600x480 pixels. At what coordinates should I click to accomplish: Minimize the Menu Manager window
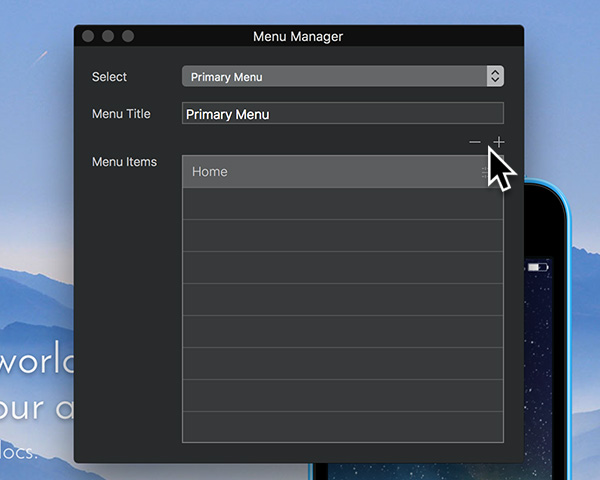tap(108, 36)
